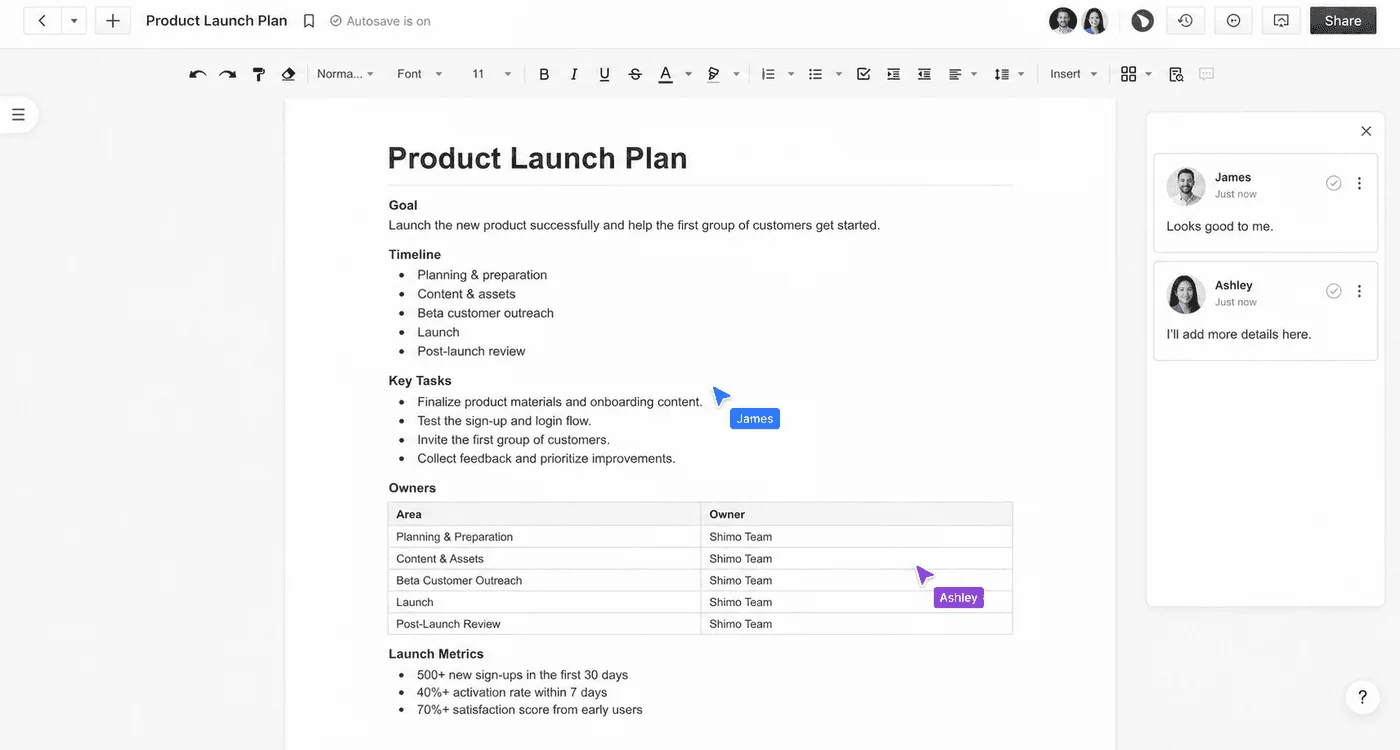Click the document title in the header
1400x750 pixels.
click(x=216, y=21)
